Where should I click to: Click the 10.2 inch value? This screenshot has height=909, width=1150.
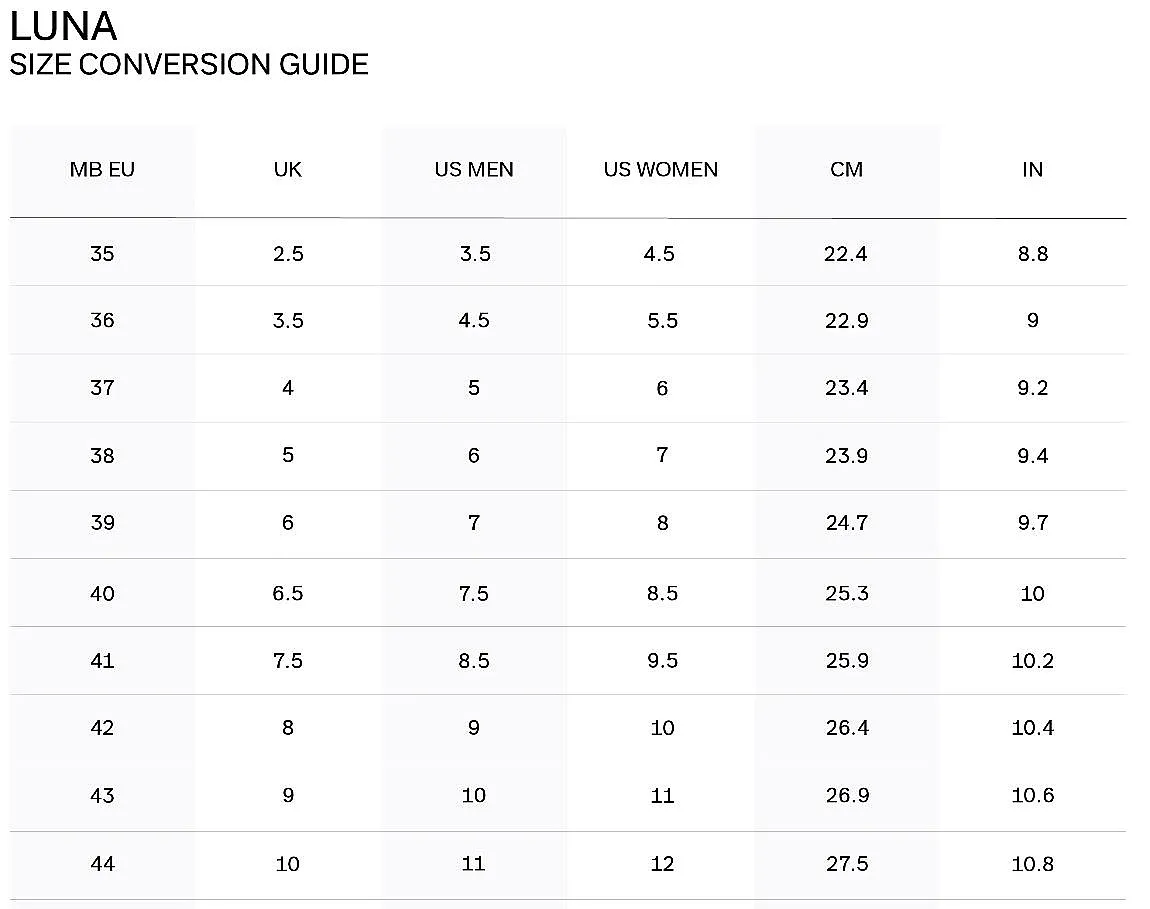coord(1032,661)
